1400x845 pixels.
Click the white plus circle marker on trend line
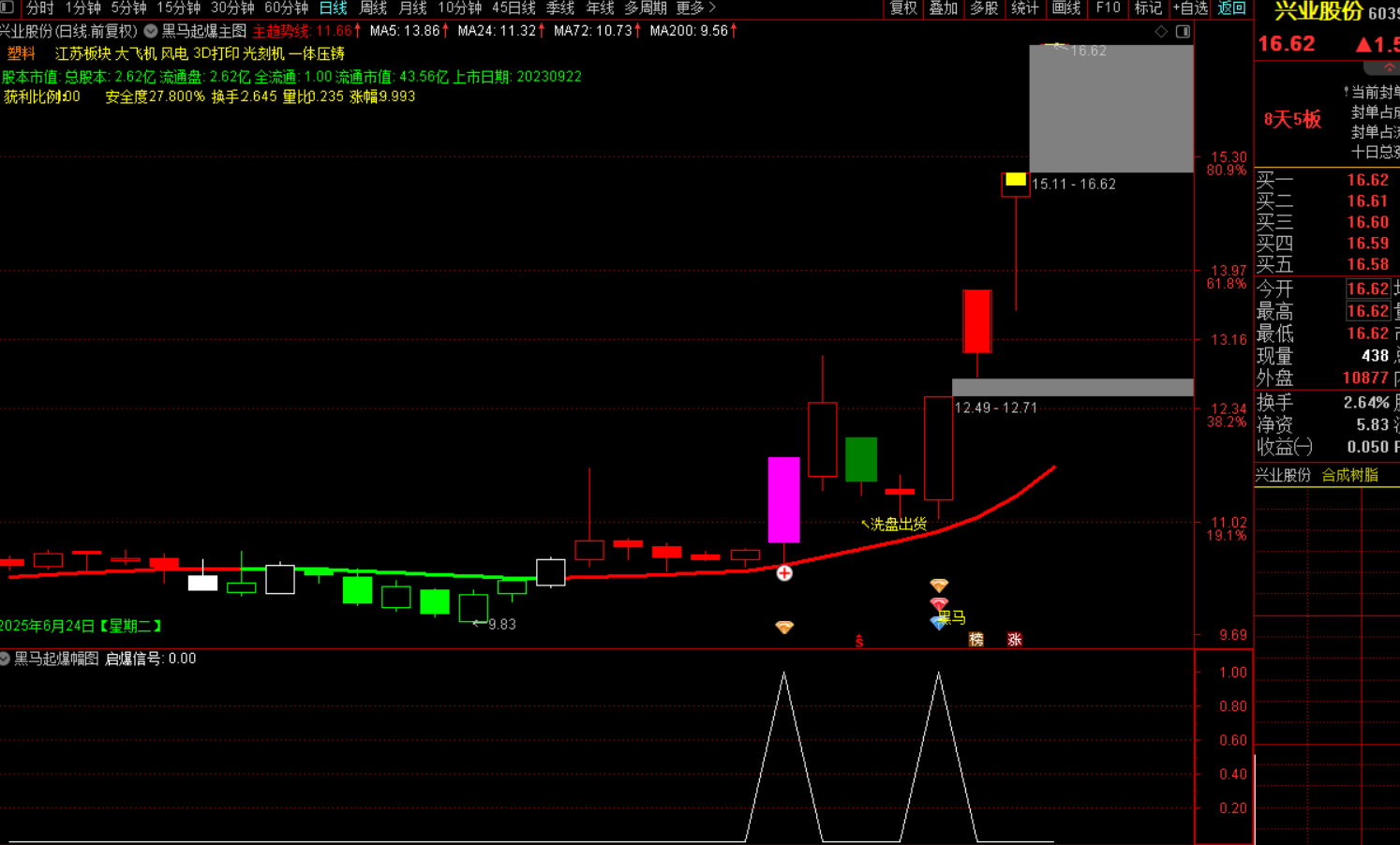pyautogui.click(x=784, y=573)
